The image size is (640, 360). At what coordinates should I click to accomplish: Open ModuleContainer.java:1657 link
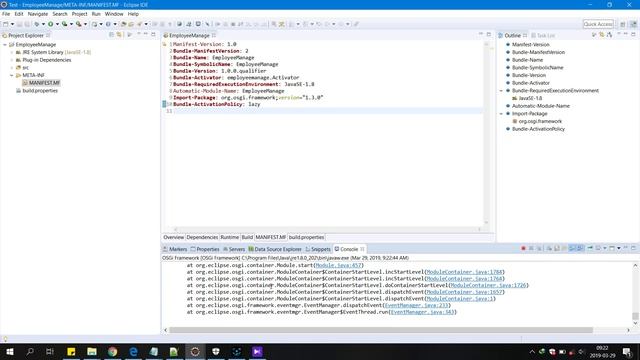[465, 292]
